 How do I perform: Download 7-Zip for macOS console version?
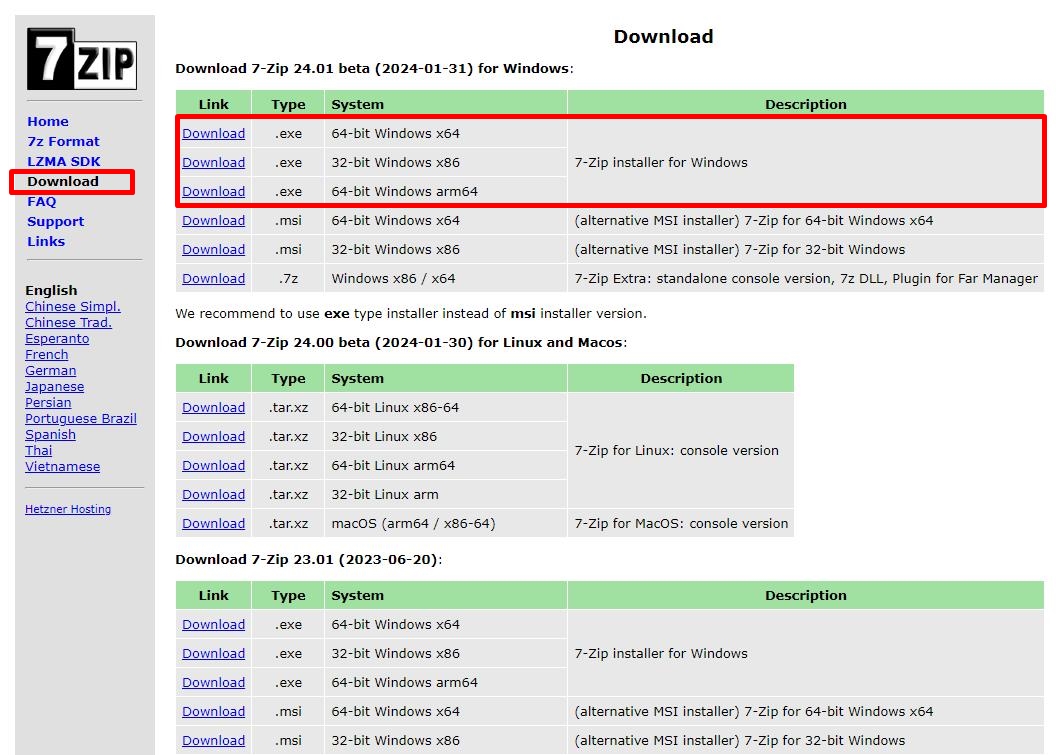[213, 523]
